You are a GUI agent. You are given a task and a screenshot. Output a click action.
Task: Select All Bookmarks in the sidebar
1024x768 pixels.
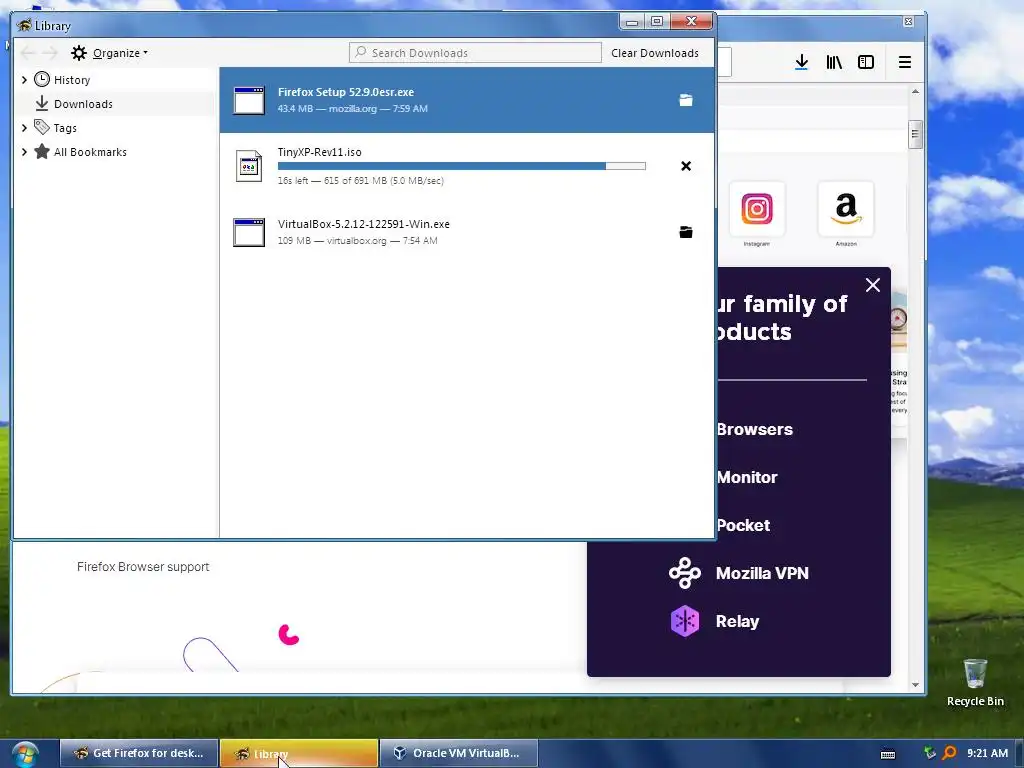click(90, 152)
